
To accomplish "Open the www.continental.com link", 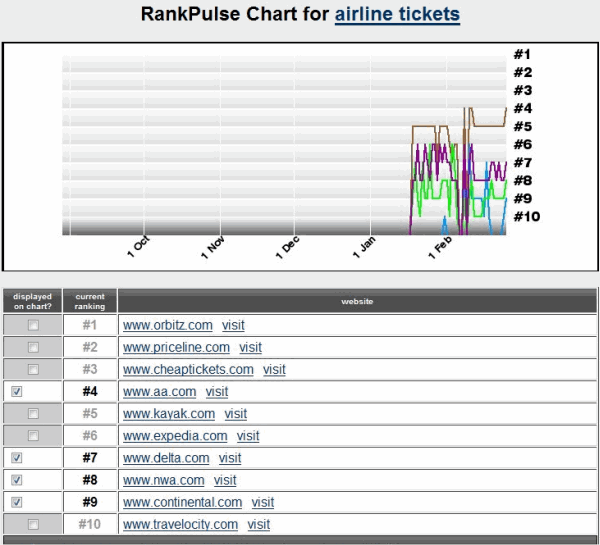I will (x=183, y=502).
